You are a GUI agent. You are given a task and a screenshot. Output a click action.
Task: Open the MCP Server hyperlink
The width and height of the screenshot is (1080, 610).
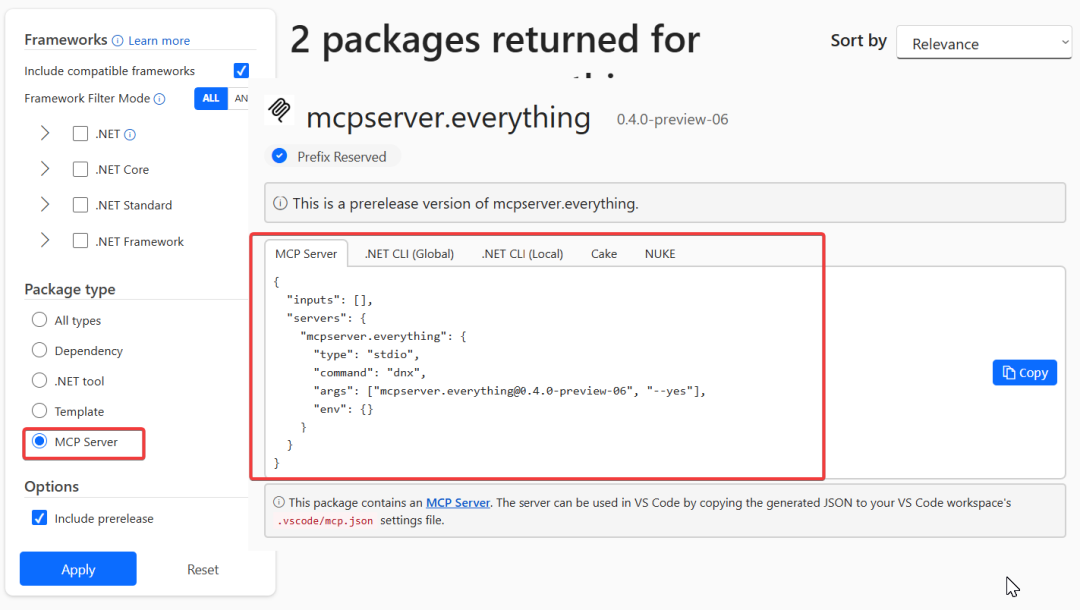point(458,503)
